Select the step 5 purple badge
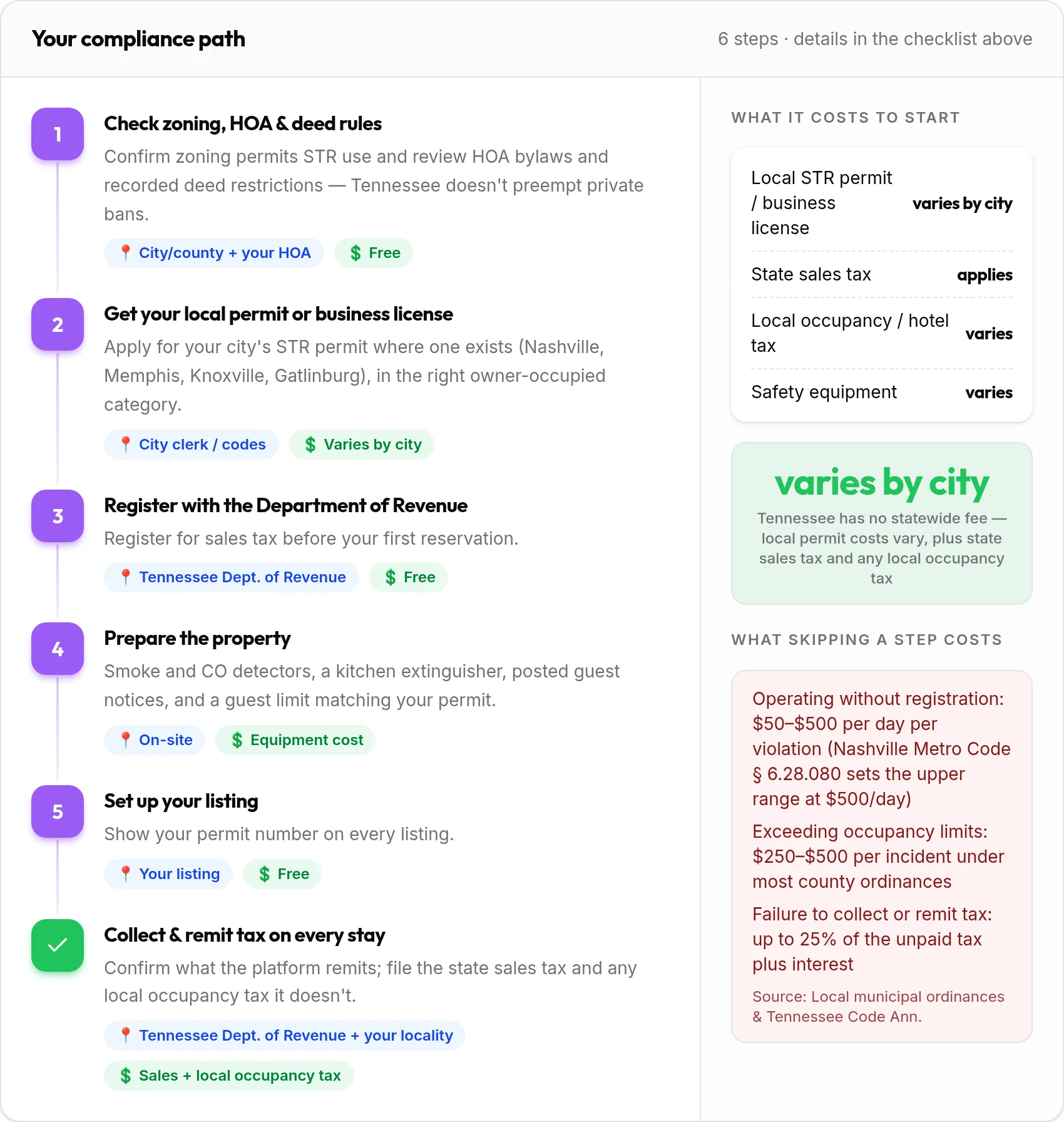 coord(58,811)
